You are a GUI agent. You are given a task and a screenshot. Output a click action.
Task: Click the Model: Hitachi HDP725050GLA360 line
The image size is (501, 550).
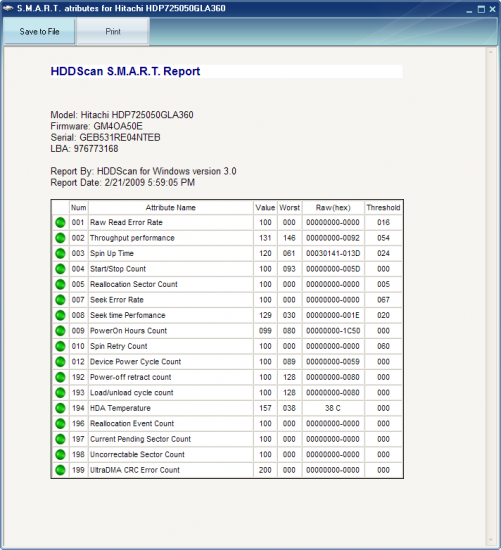[x=122, y=115]
